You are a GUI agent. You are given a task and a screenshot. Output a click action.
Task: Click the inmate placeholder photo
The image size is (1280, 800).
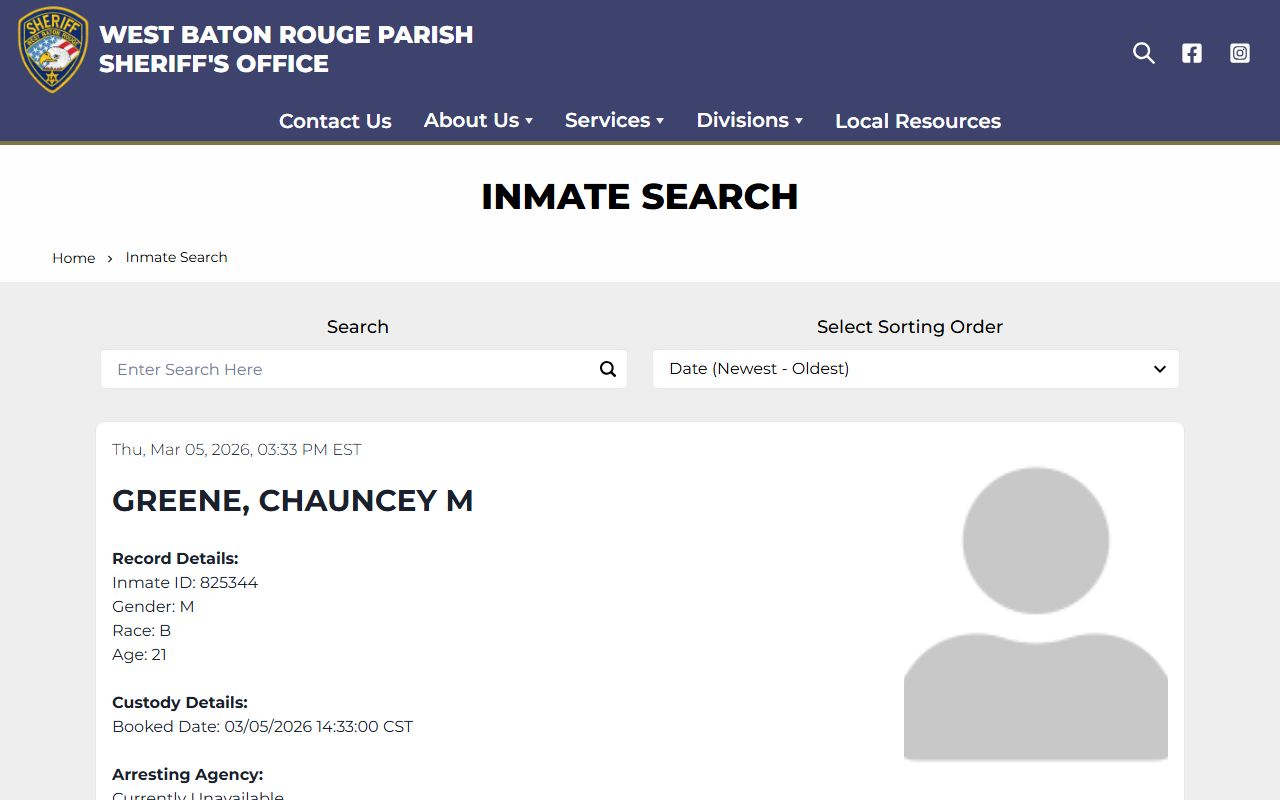click(1036, 613)
